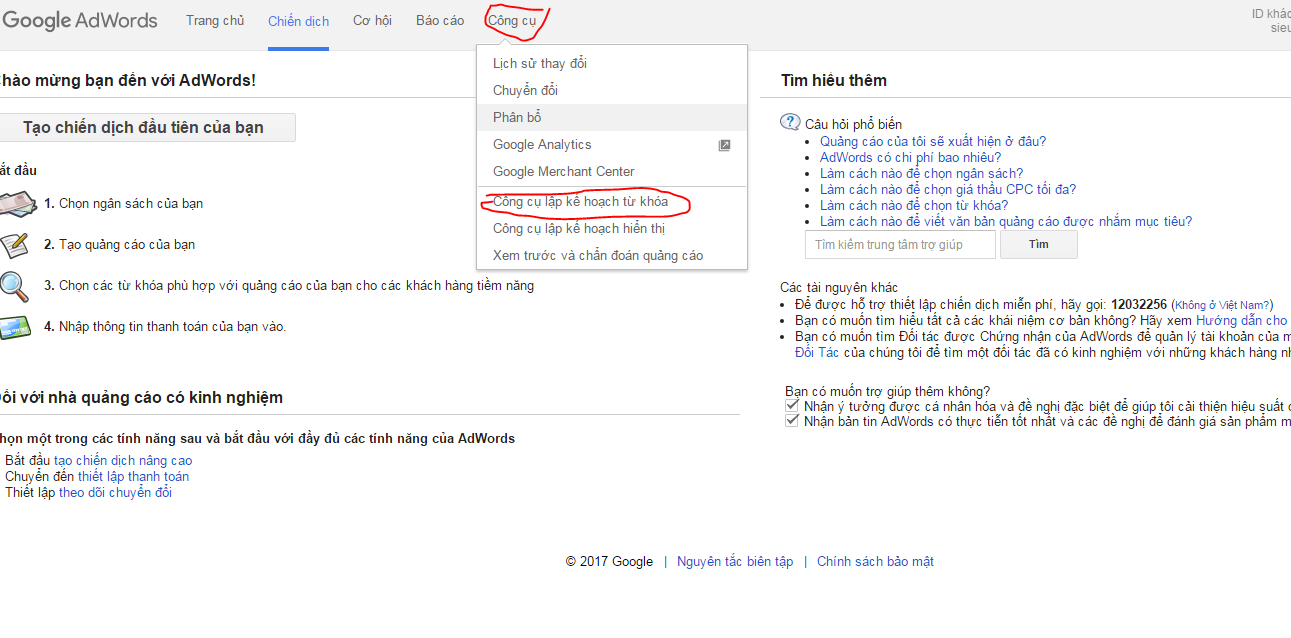Open 'Làm cách nào để chọn giá thầu CPC tối đa?'
The height and width of the screenshot is (638, 1291).
coord(948,189)
